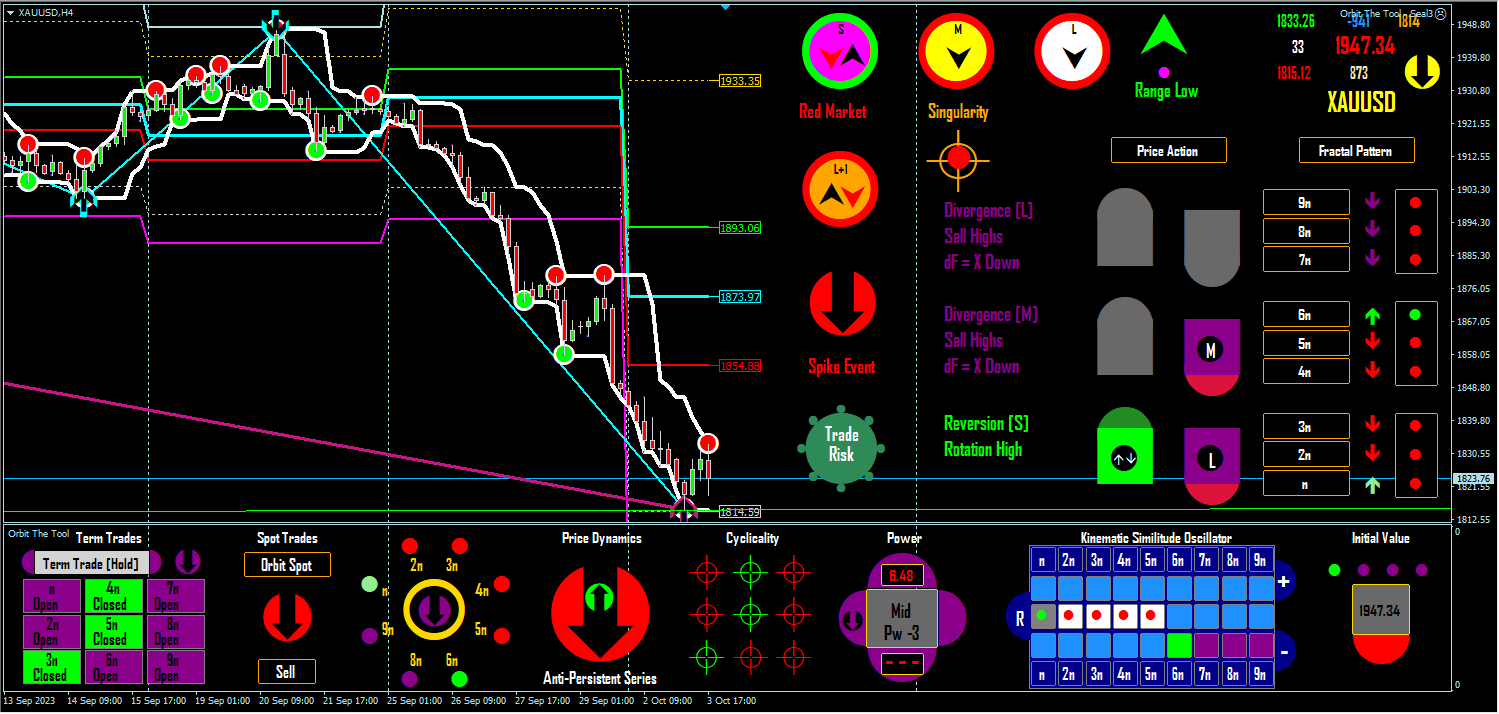The image size is (1499, 714).
Task: Click the Anti-Persistent Series label
Action: pyautogui.click(x=600, y=679)
